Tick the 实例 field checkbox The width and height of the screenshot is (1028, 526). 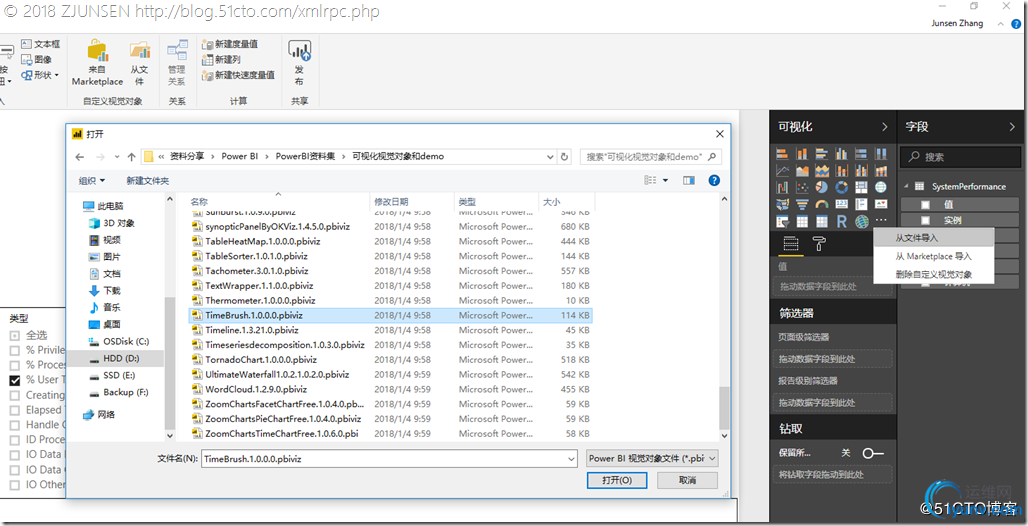(x=926, y=220)
